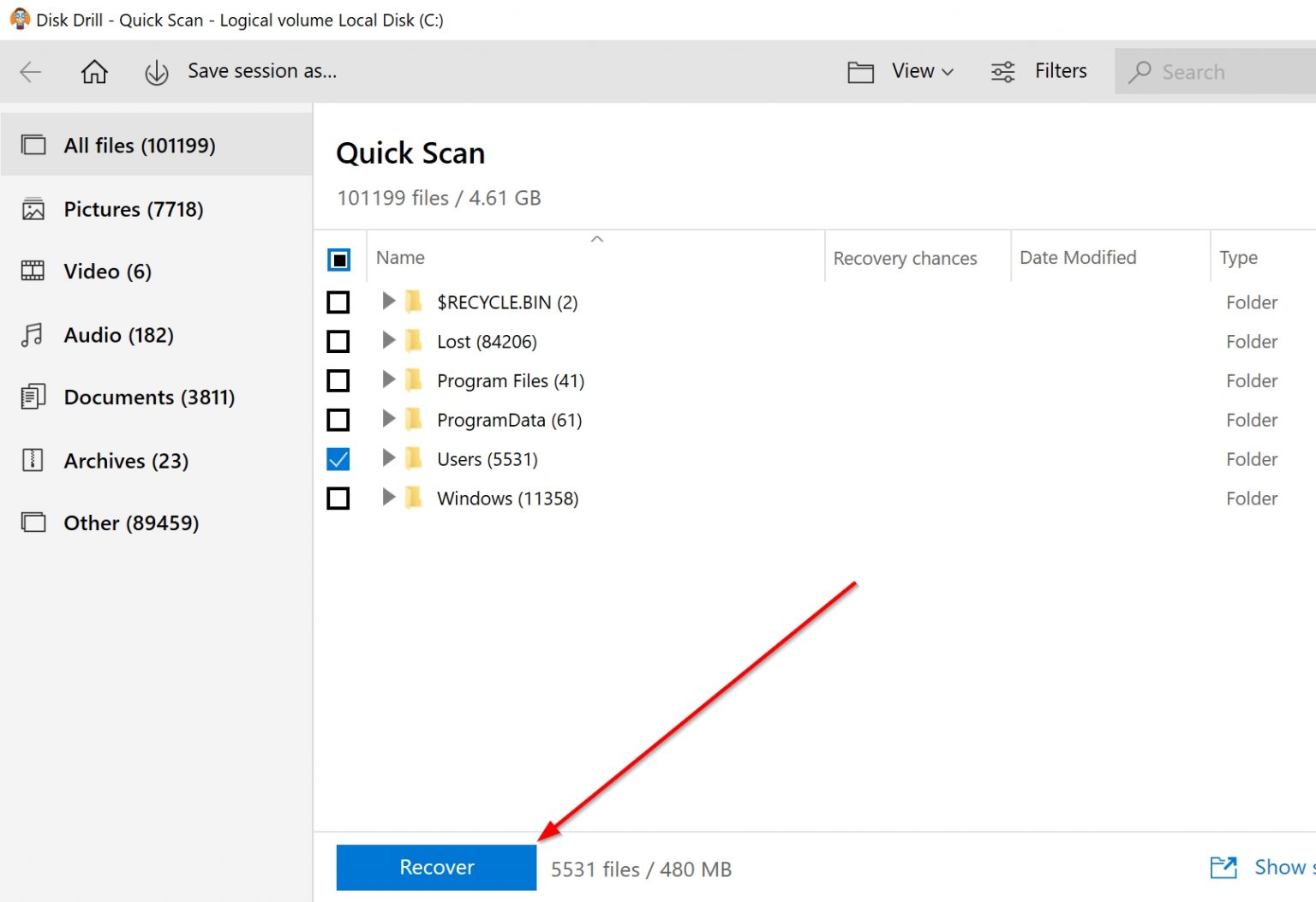The image size is (1316, 902).
Task: Click the Users folder icon
Action: pos(414,459)
